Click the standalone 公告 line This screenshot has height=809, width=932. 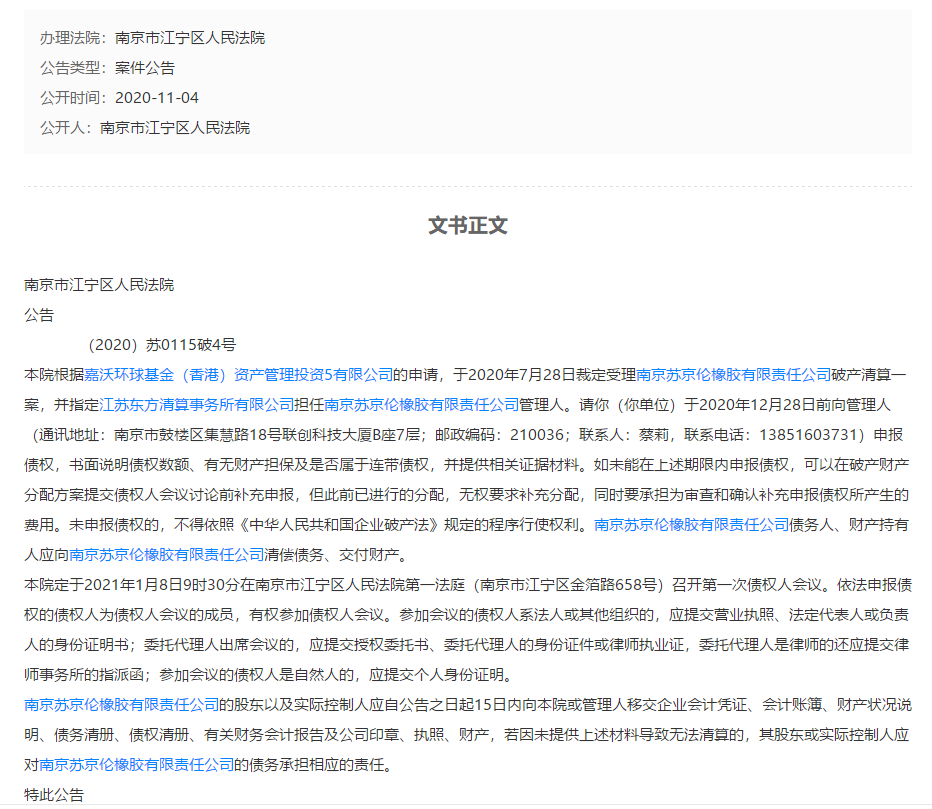(x=39, y=315)
